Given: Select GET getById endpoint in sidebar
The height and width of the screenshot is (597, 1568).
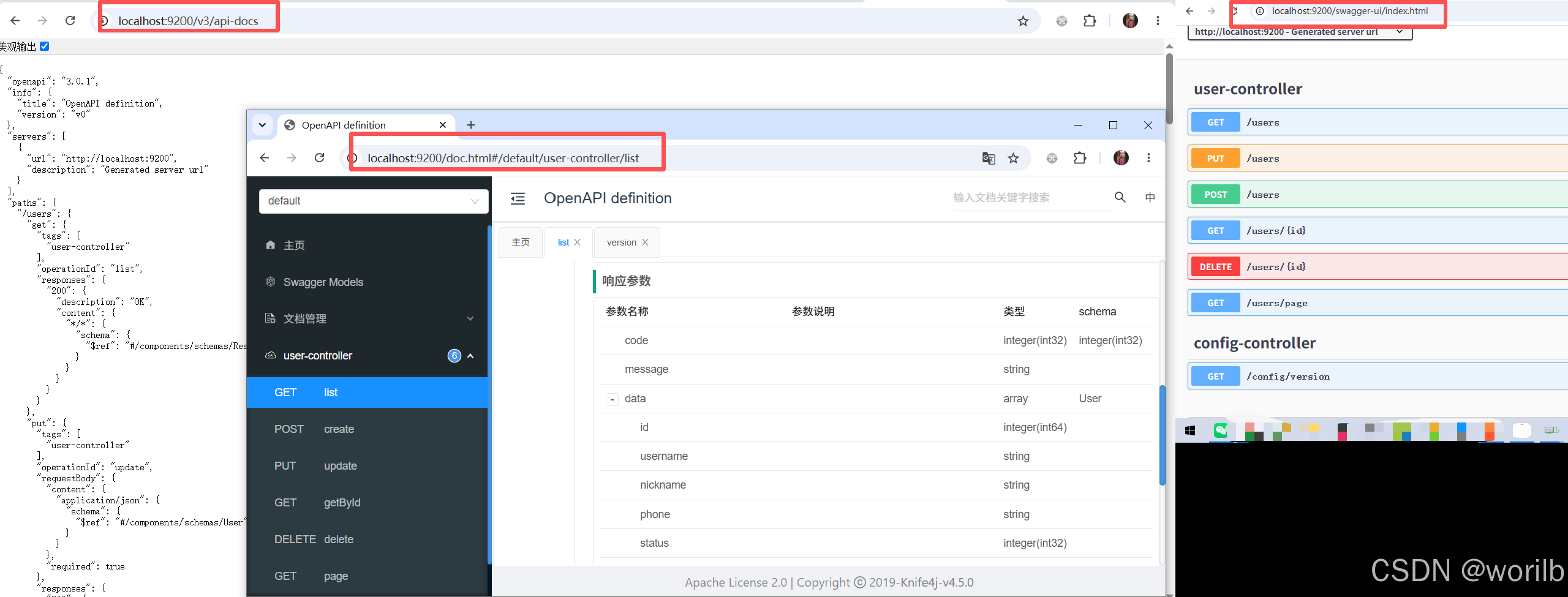Looking at the screenshot, I should pos(367,503).
